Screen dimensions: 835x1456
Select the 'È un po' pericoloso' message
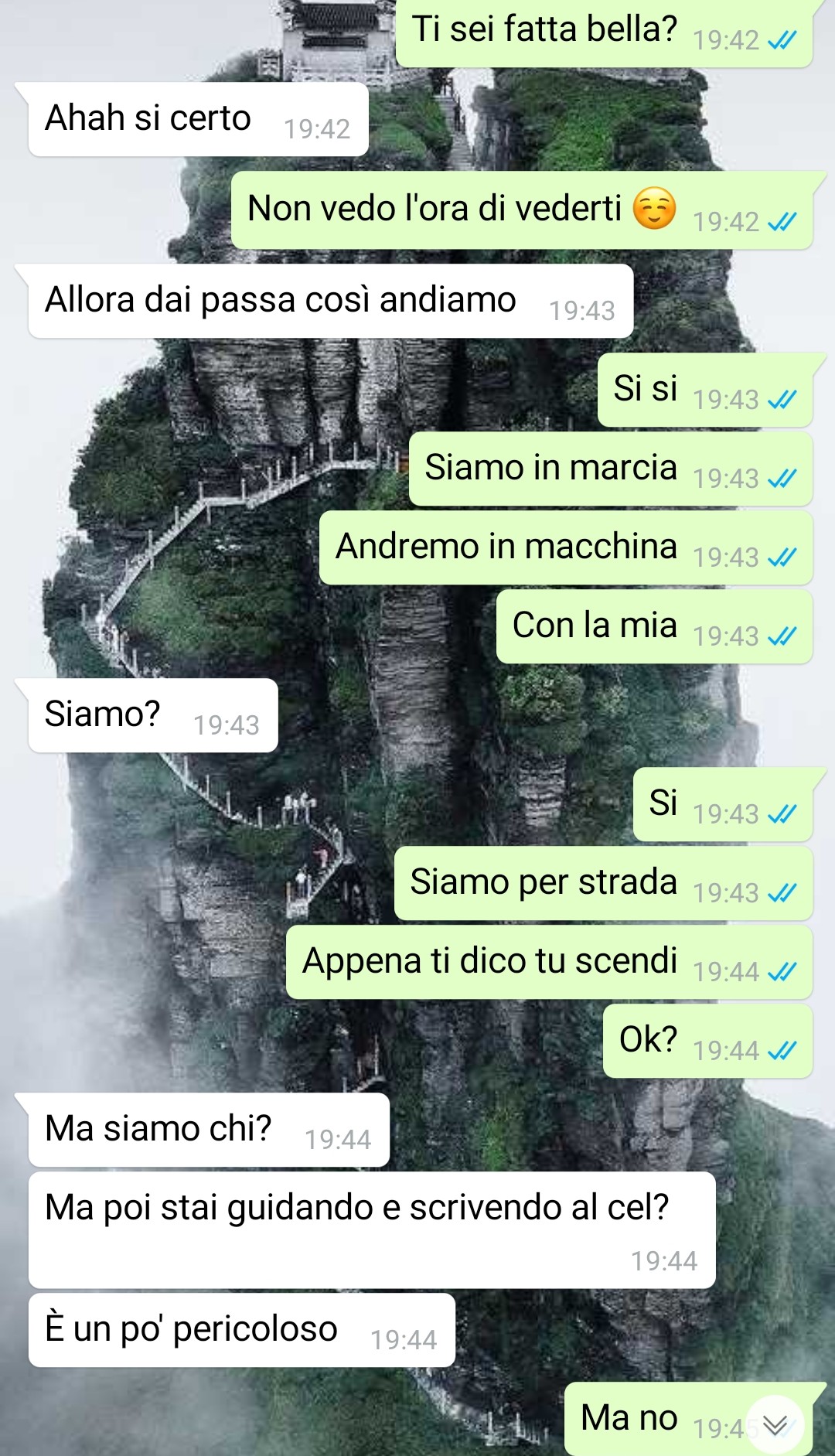(x=241, y=1330)
